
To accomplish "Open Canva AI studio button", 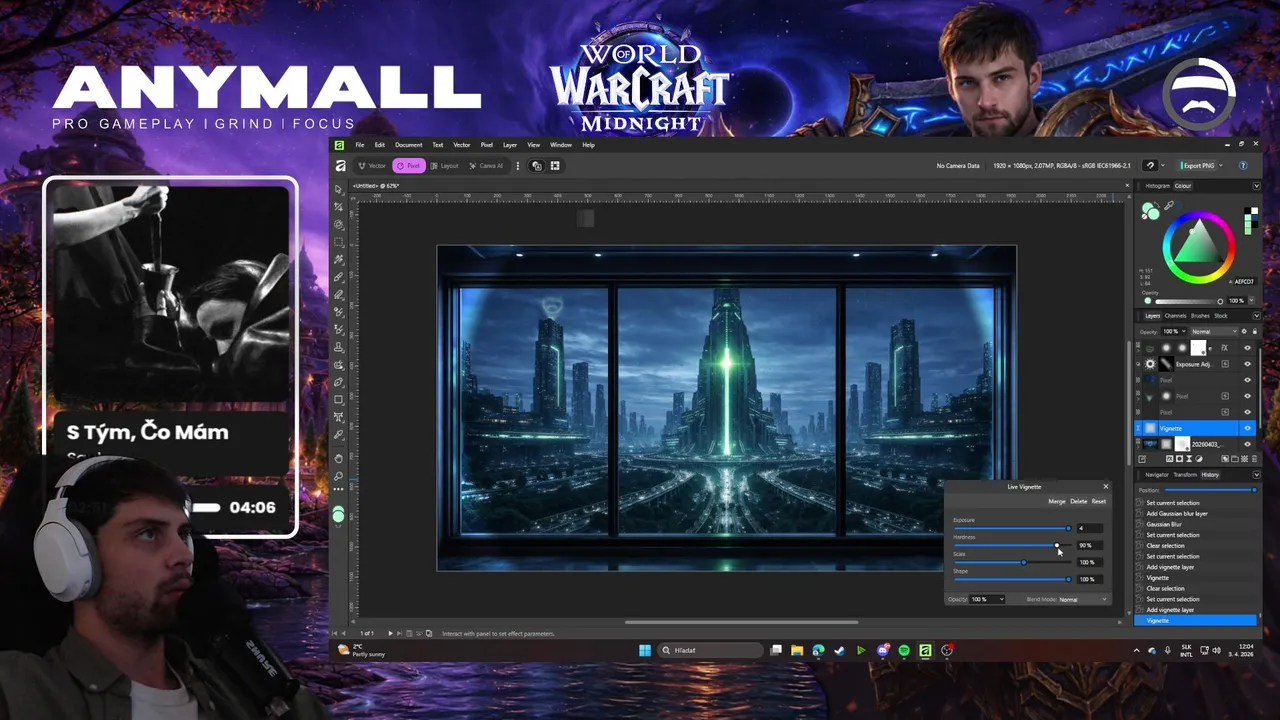I will [x=486, y=165].
